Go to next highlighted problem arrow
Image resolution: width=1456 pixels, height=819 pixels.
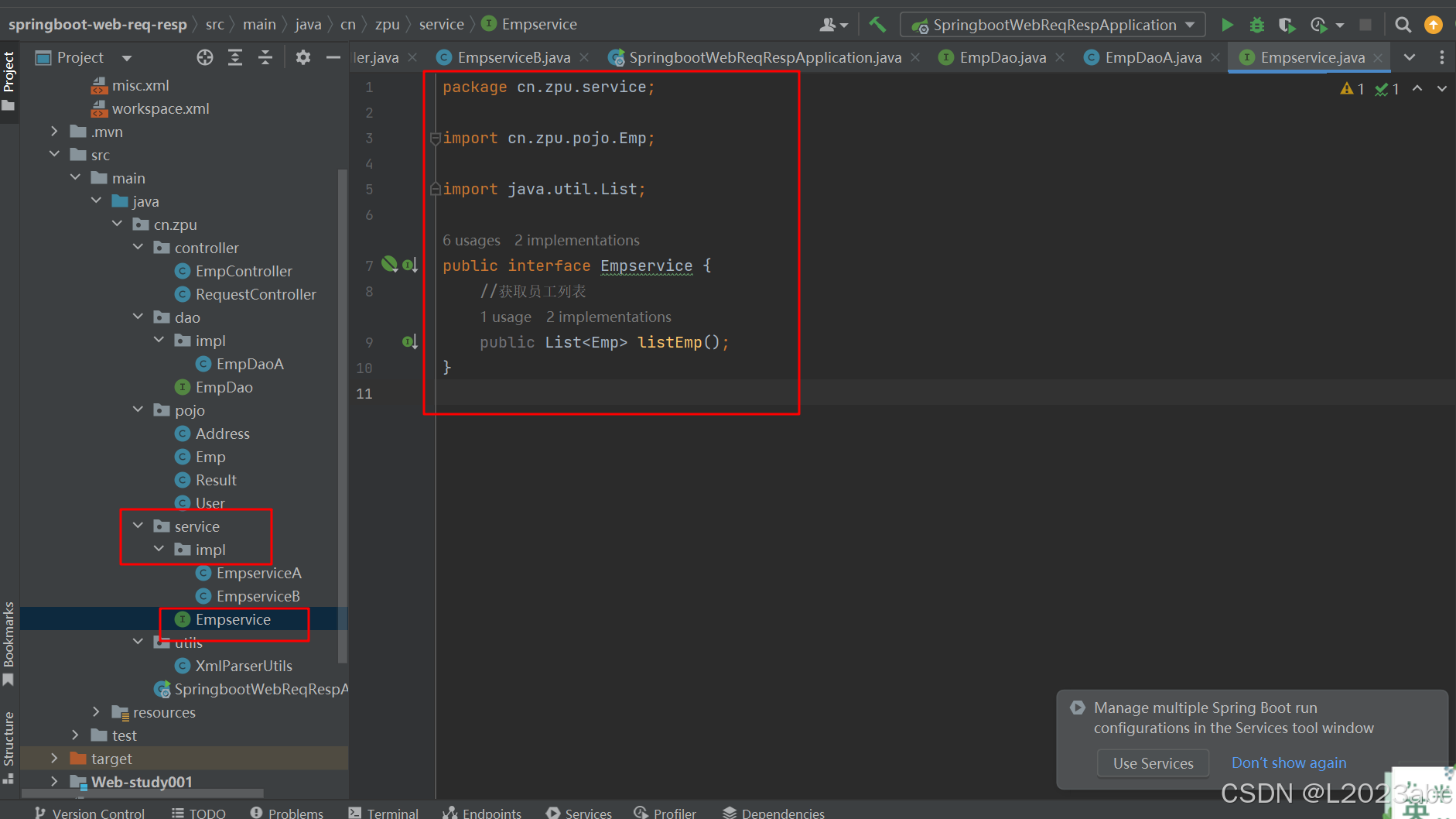click(1442, 89)
